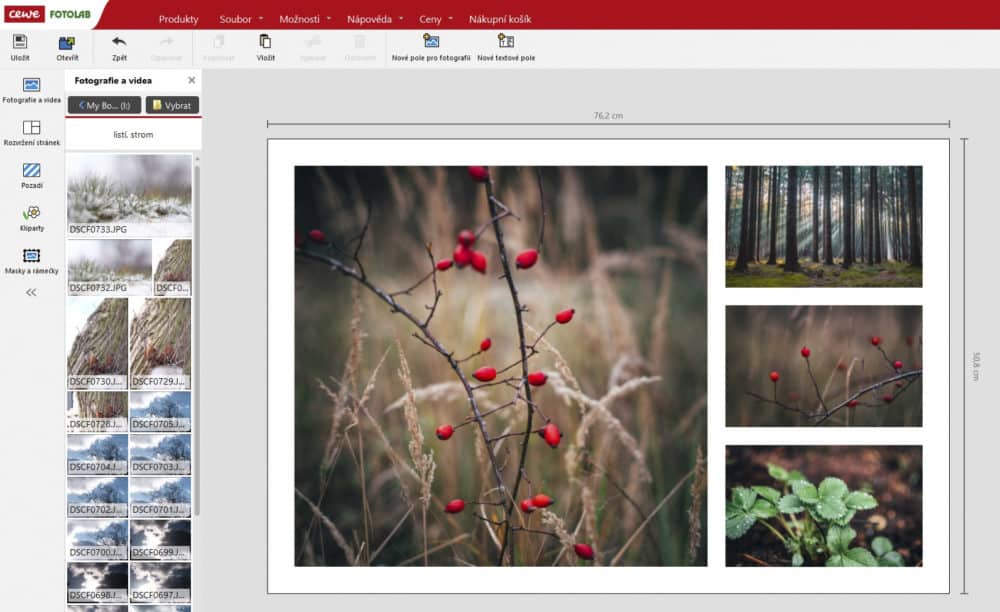
Task: Go back using My Bo... button
Action: tap(104, 105)
